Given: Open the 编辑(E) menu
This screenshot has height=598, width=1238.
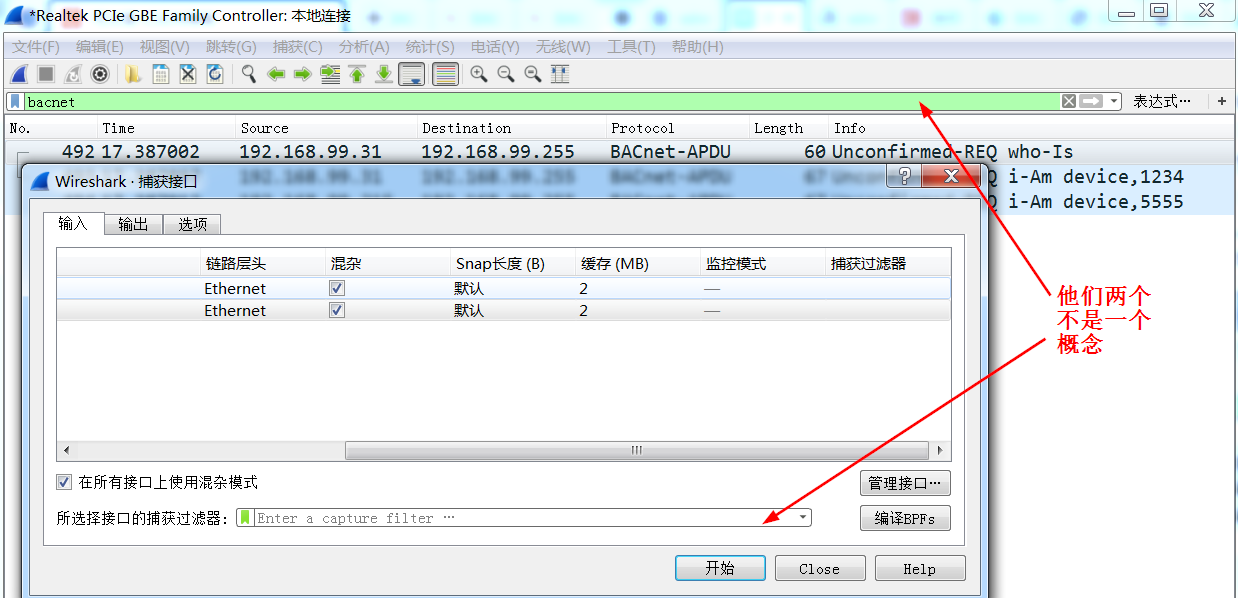Looking at the screenshot, I should tap(100, 47).
